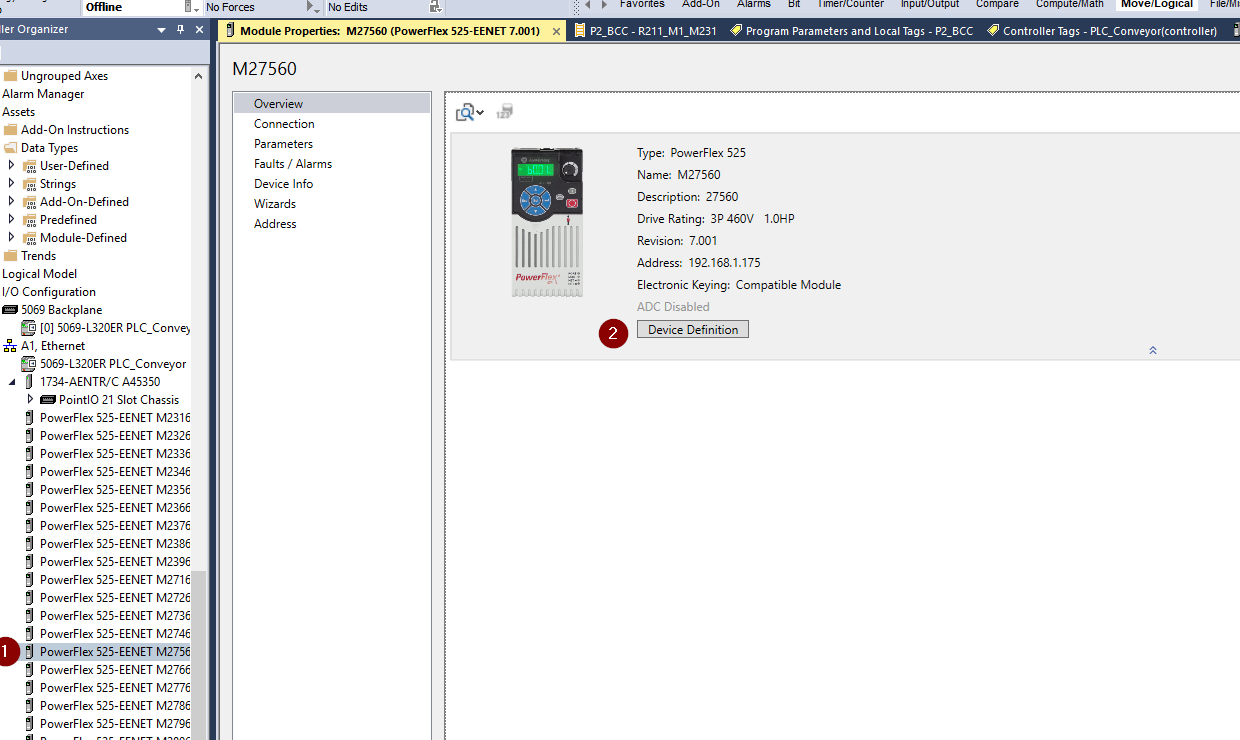The width and height of the screenshot is (1240, 740).
Task: Click the drive icon for PowerFlex M2386
Action: (x=29, y=544)
